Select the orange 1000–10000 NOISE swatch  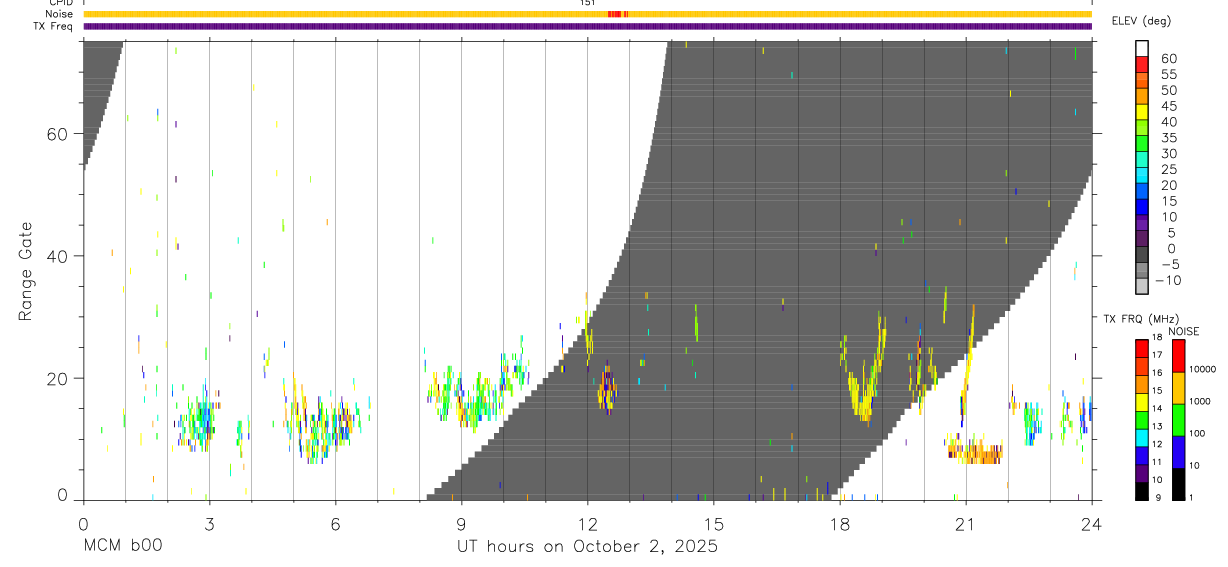tap(1179, 388)
